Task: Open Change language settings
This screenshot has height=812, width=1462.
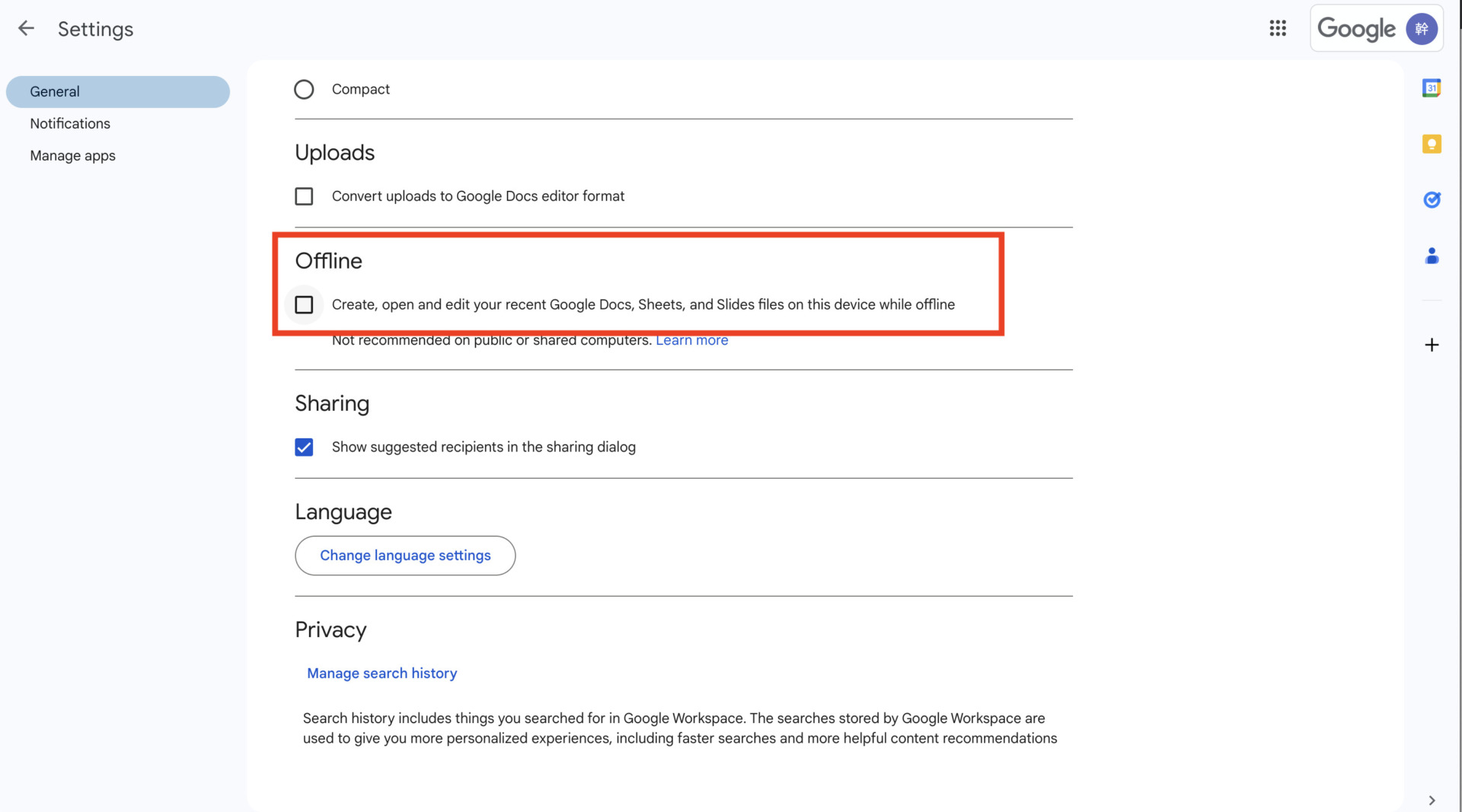Action: (405, 556)
